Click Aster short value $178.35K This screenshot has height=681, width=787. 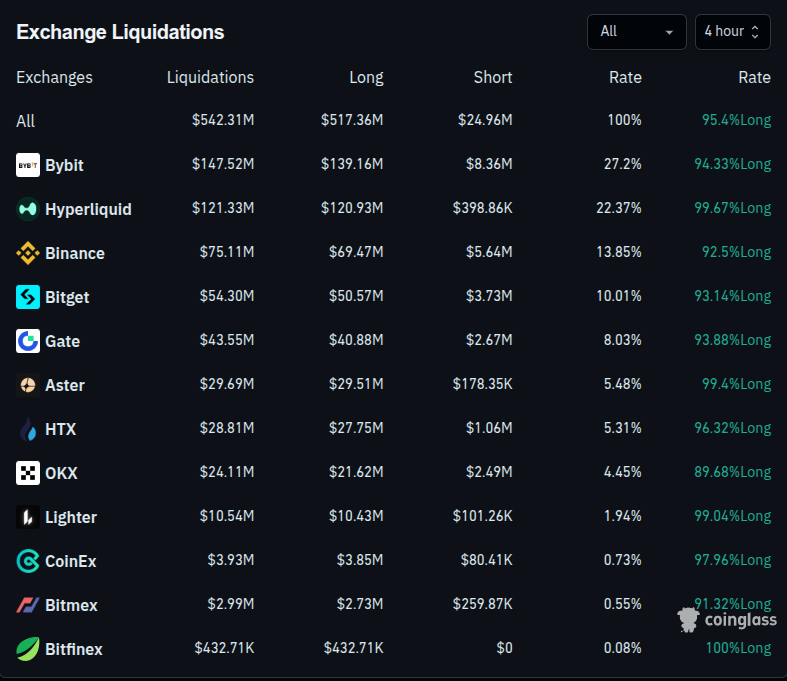click(x=482, y=384)
